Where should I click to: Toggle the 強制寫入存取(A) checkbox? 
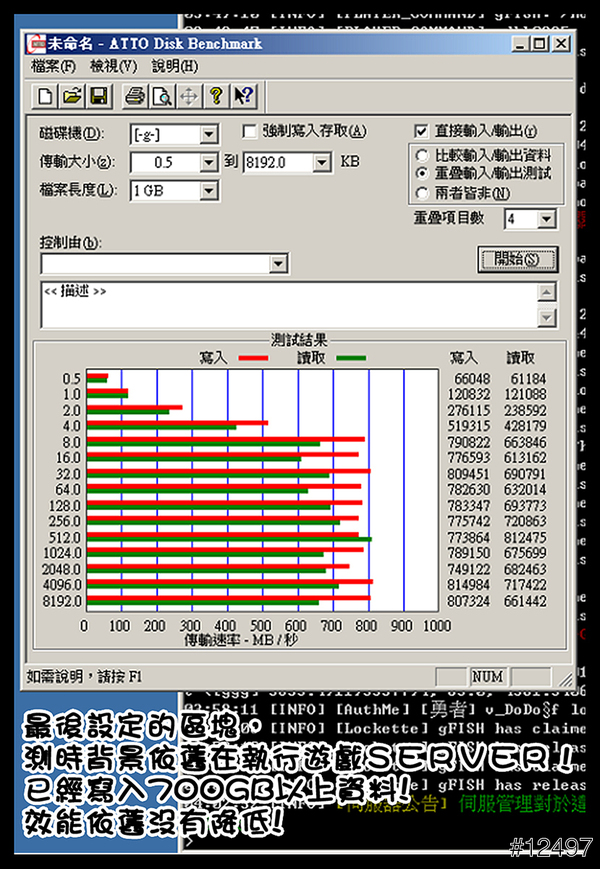pyautogui.click(x=250, y=131)
